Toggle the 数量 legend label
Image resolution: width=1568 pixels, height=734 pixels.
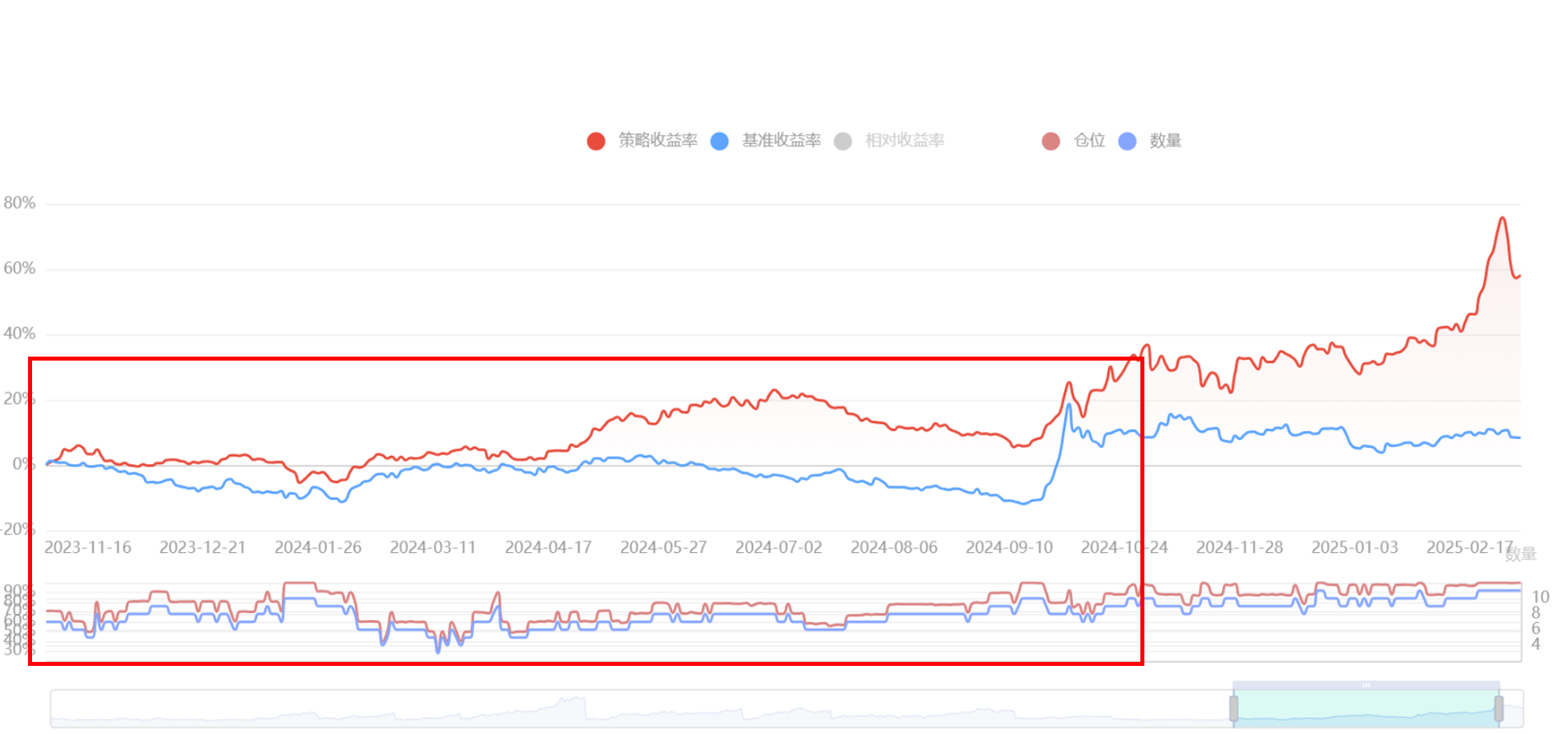coord(1165,141)
